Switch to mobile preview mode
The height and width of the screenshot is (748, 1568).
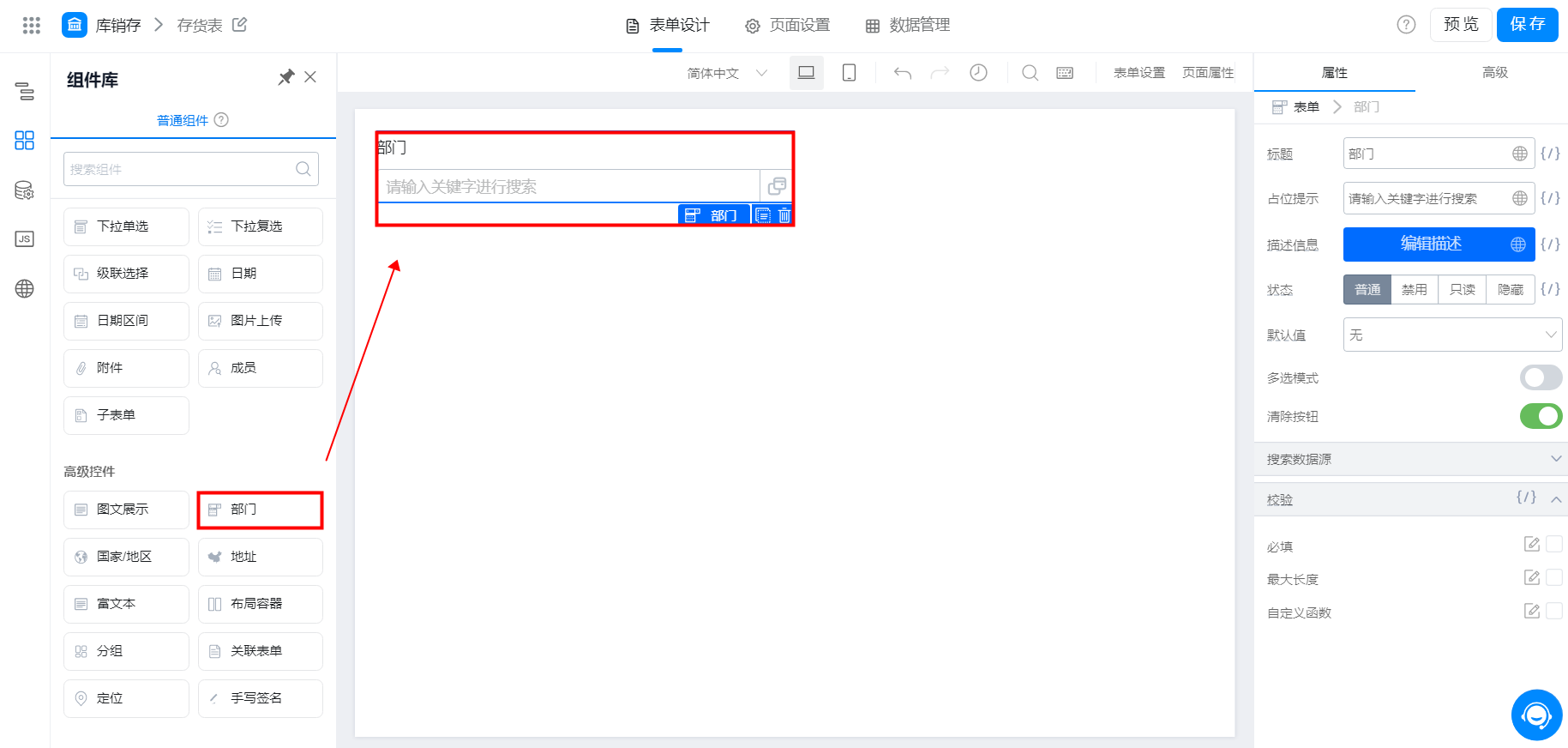849,73
